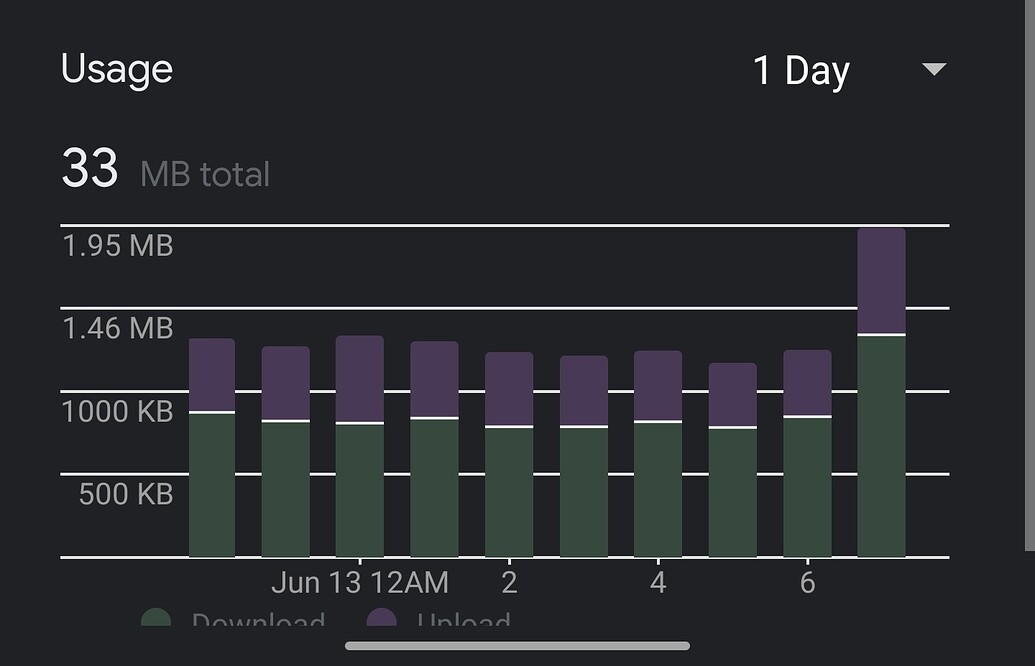Image resolution: width=1035 pixels, height=666 pixels.
Task: Tap the Usage section heading
Action: pyautogui.click(x=117, y=69)
